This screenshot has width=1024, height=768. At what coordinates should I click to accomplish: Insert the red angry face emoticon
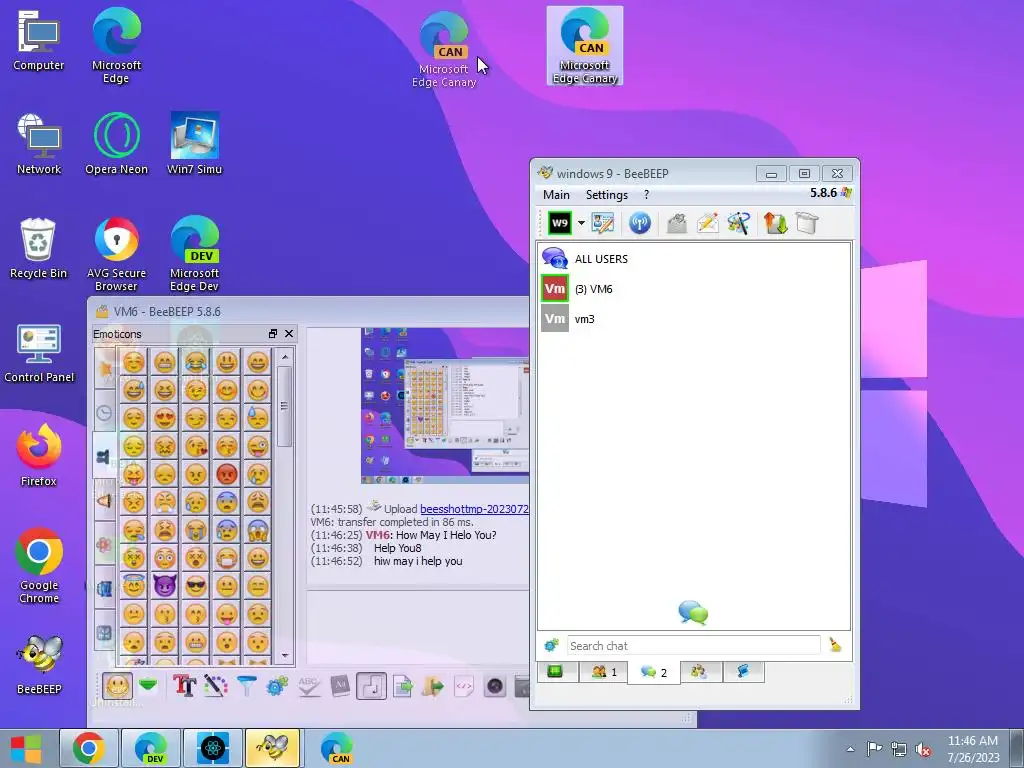click(x=227, y=473)
